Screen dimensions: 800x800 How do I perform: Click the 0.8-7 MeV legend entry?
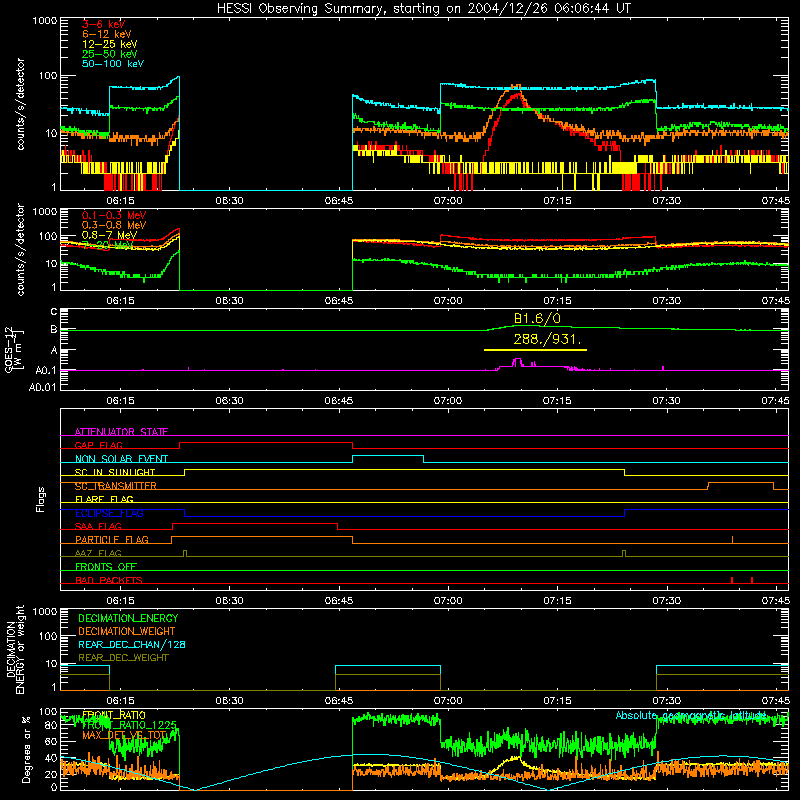click(109, 235)
